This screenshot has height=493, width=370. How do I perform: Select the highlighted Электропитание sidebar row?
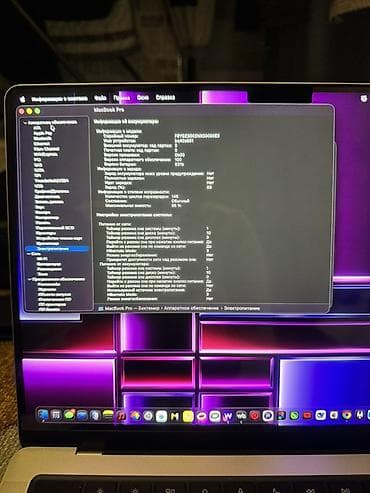tap(57, 249)
